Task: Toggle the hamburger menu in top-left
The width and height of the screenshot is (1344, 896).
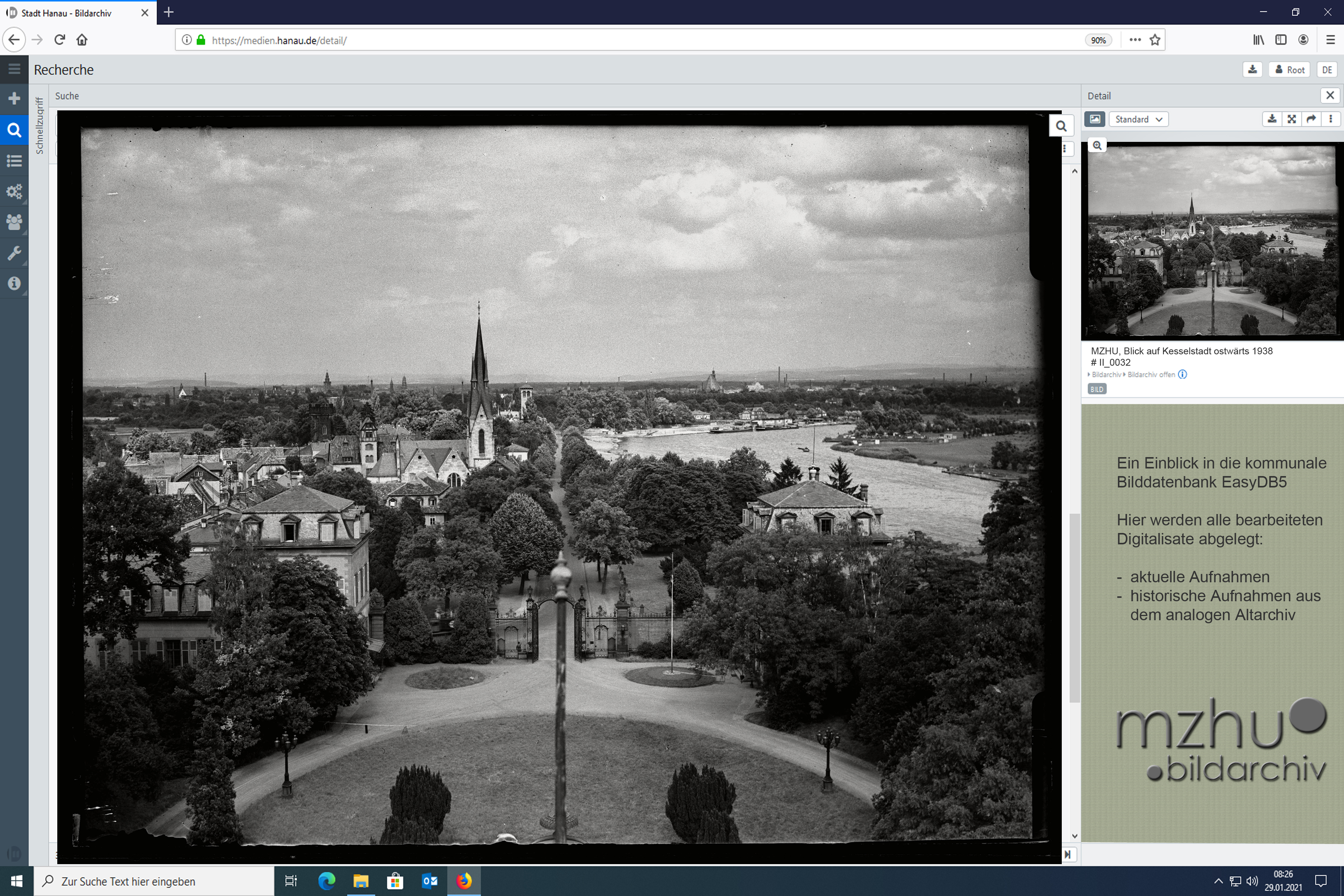Action: (14, 69)
